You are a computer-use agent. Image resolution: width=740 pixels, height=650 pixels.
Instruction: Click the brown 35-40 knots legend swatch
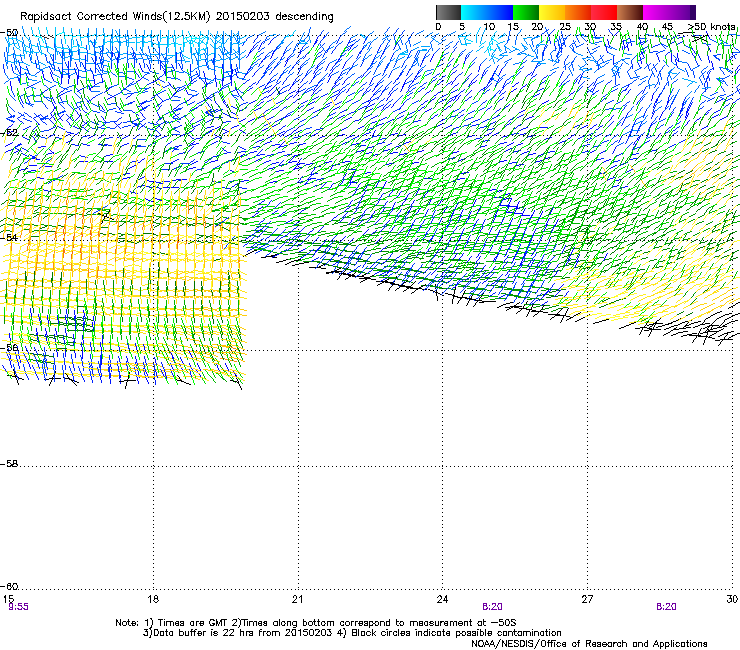pos(630,12)
